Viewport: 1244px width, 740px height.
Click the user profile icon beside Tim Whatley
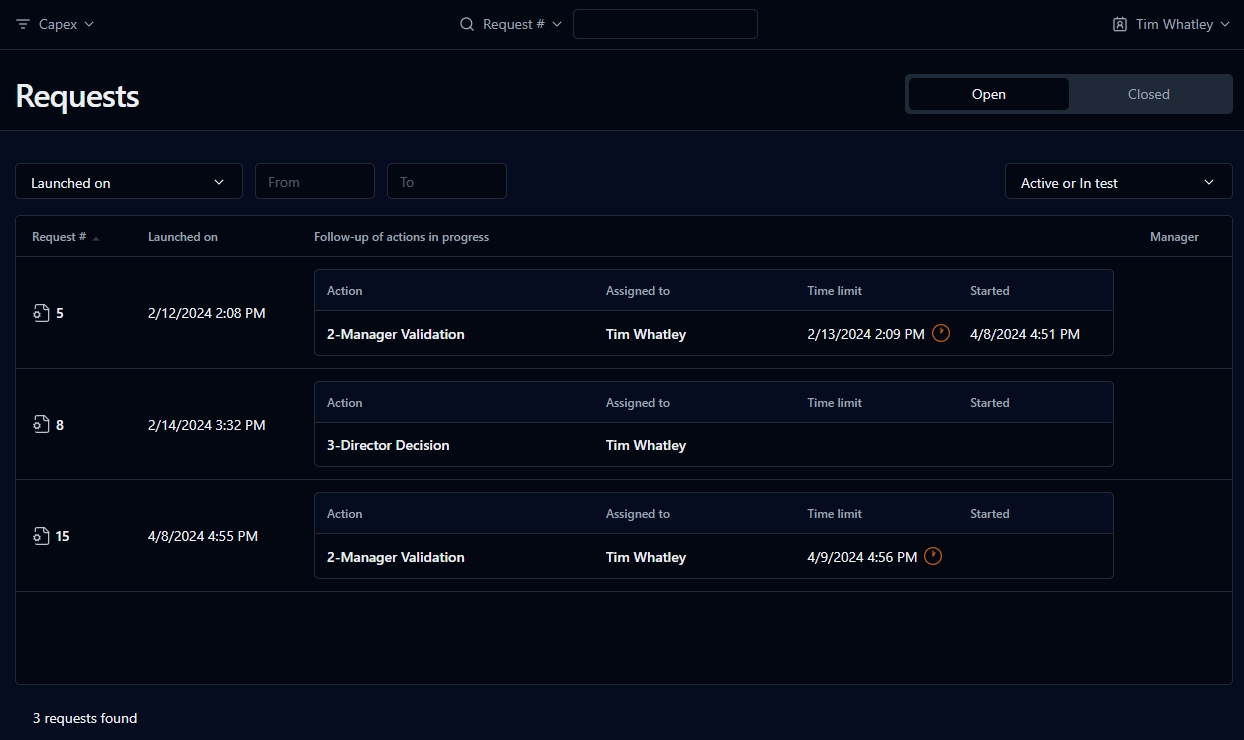1120,24
